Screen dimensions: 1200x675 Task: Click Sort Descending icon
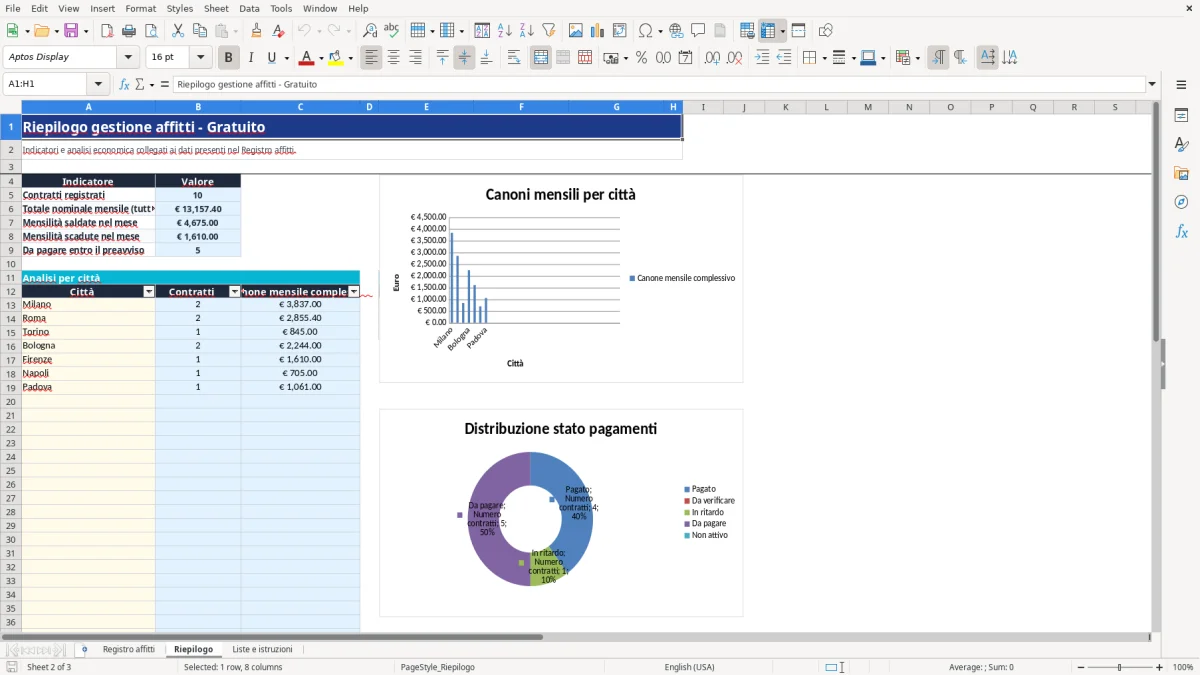(527, 31)
